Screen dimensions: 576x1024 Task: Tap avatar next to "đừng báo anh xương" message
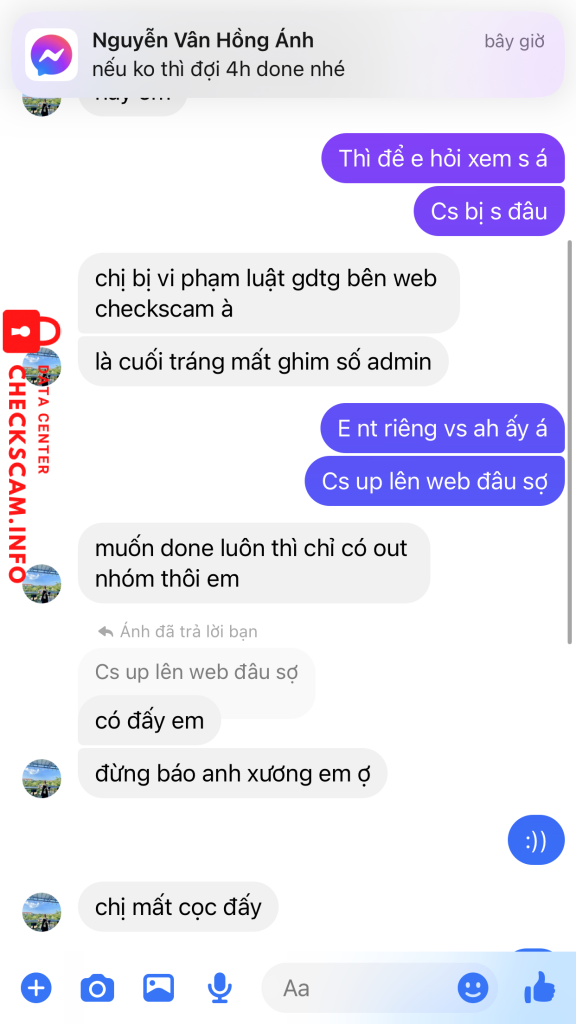(x=42, y=778)
